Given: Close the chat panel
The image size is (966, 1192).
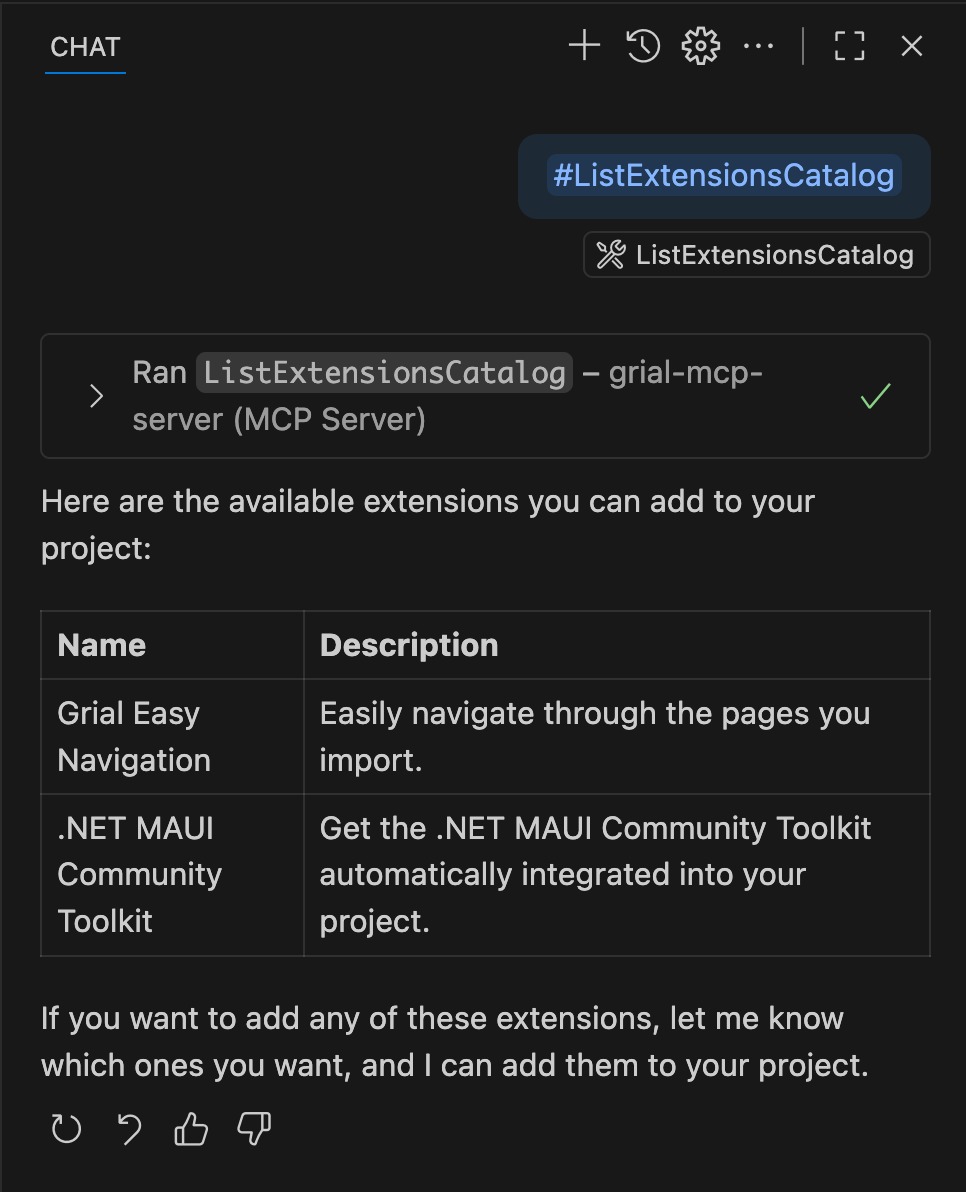Looking at the screenshot, I should (910, 45).
